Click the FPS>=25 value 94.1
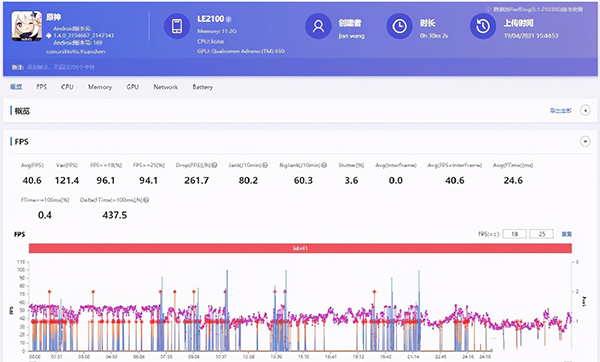Image resolution: width=600 pixels, height=362 pixels. [148, 180]
